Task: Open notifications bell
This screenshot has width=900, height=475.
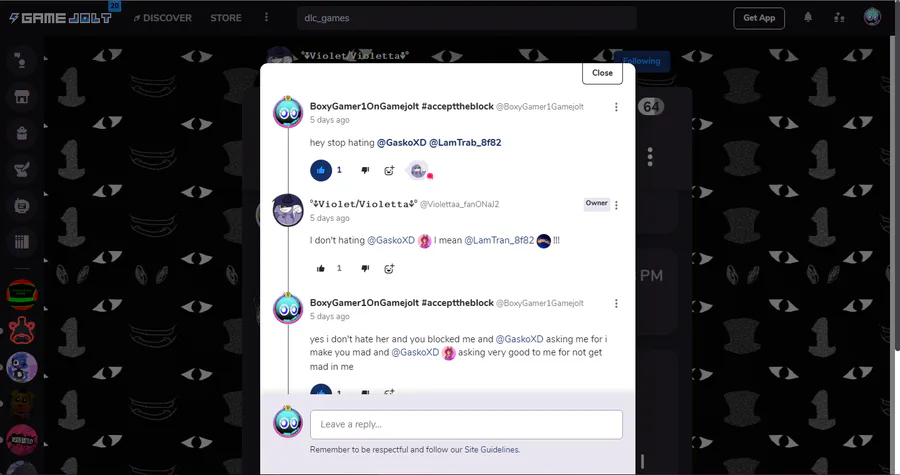Action: 808,17
